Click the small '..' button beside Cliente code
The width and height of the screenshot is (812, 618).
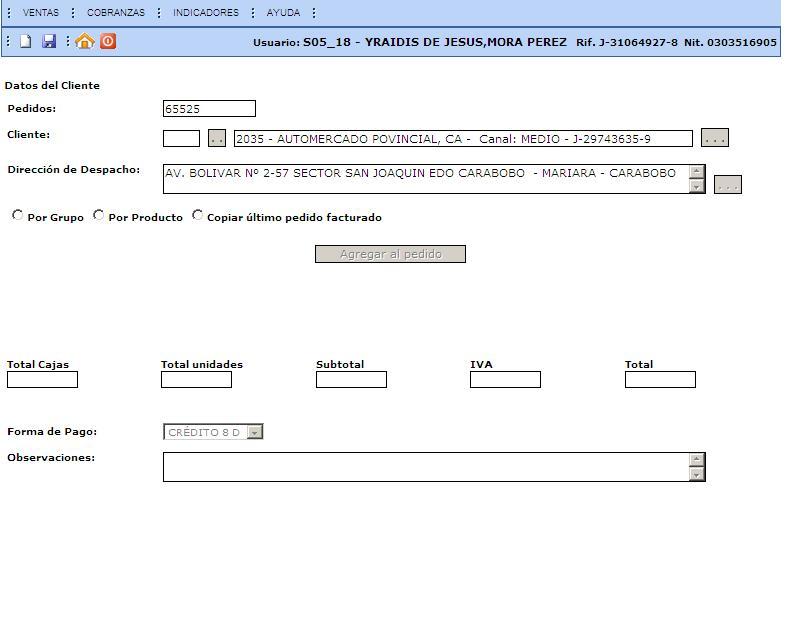tap(216, 138)
